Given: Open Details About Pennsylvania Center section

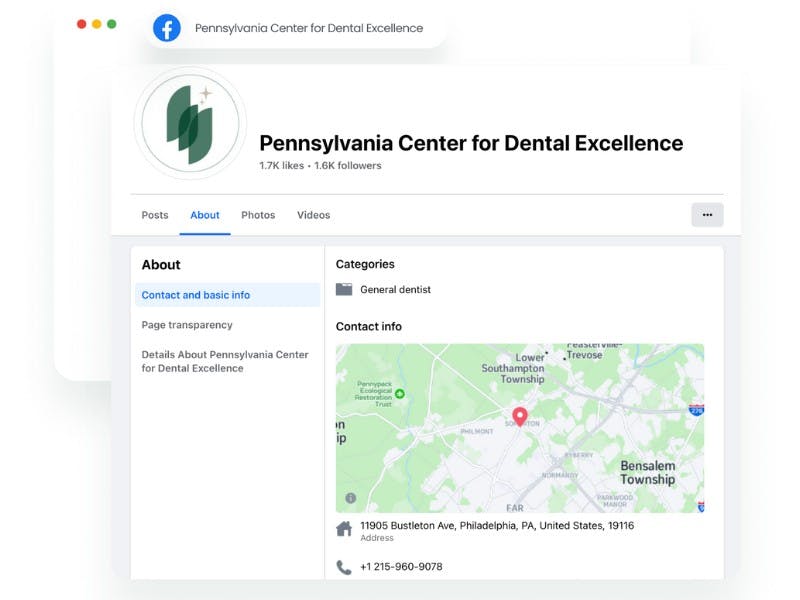Looking at the screenshot, I should pos(225,361).
